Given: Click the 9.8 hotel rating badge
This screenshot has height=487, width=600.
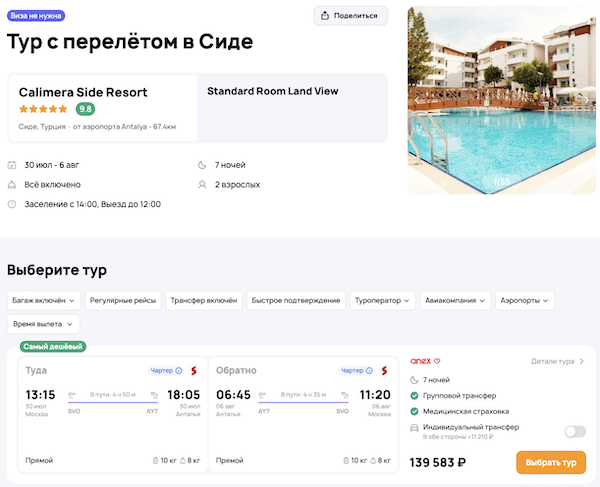Looking at the screenshot, I should [x=85, y=109].
